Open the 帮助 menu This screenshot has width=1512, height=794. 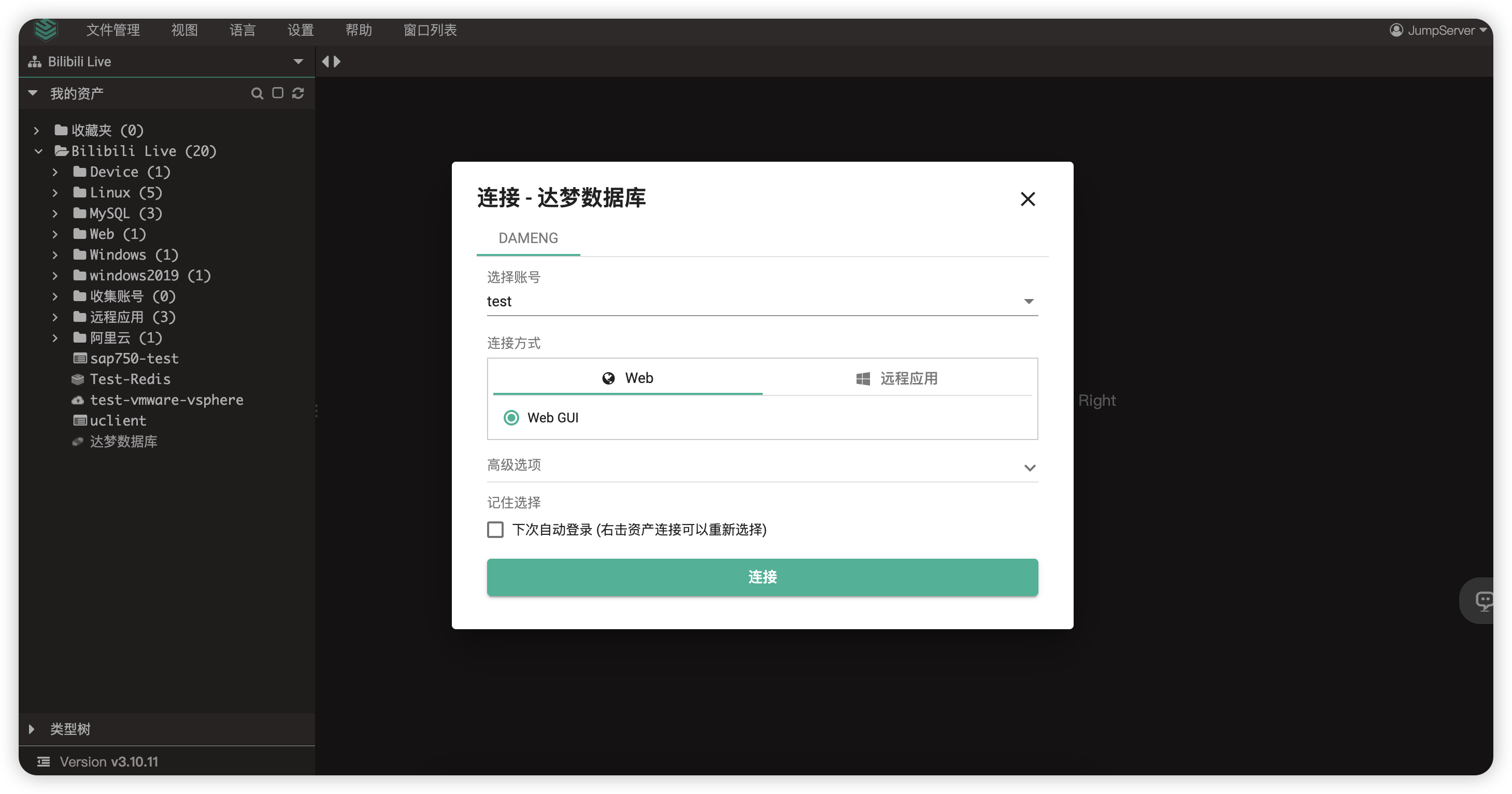pos(359,30)
